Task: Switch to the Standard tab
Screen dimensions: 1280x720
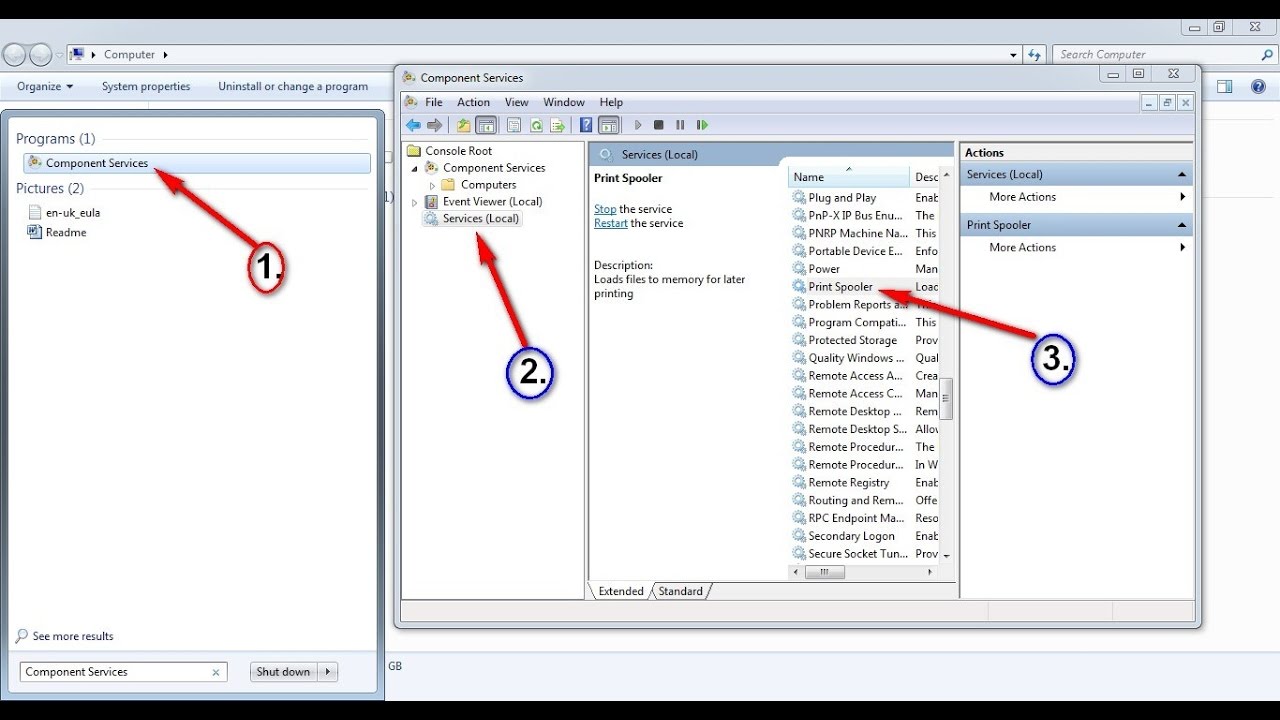Action: click(681, 591)
